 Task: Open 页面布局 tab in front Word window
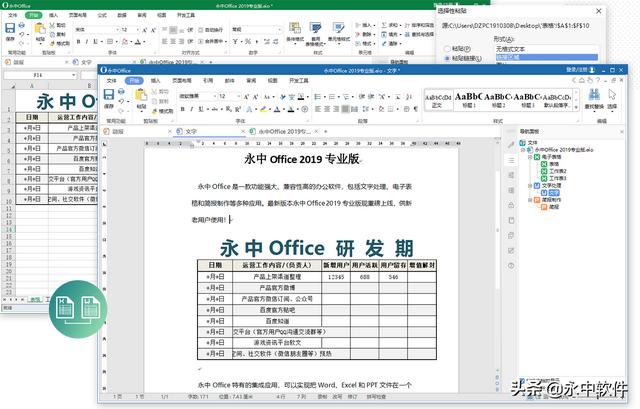pos(182,80)
